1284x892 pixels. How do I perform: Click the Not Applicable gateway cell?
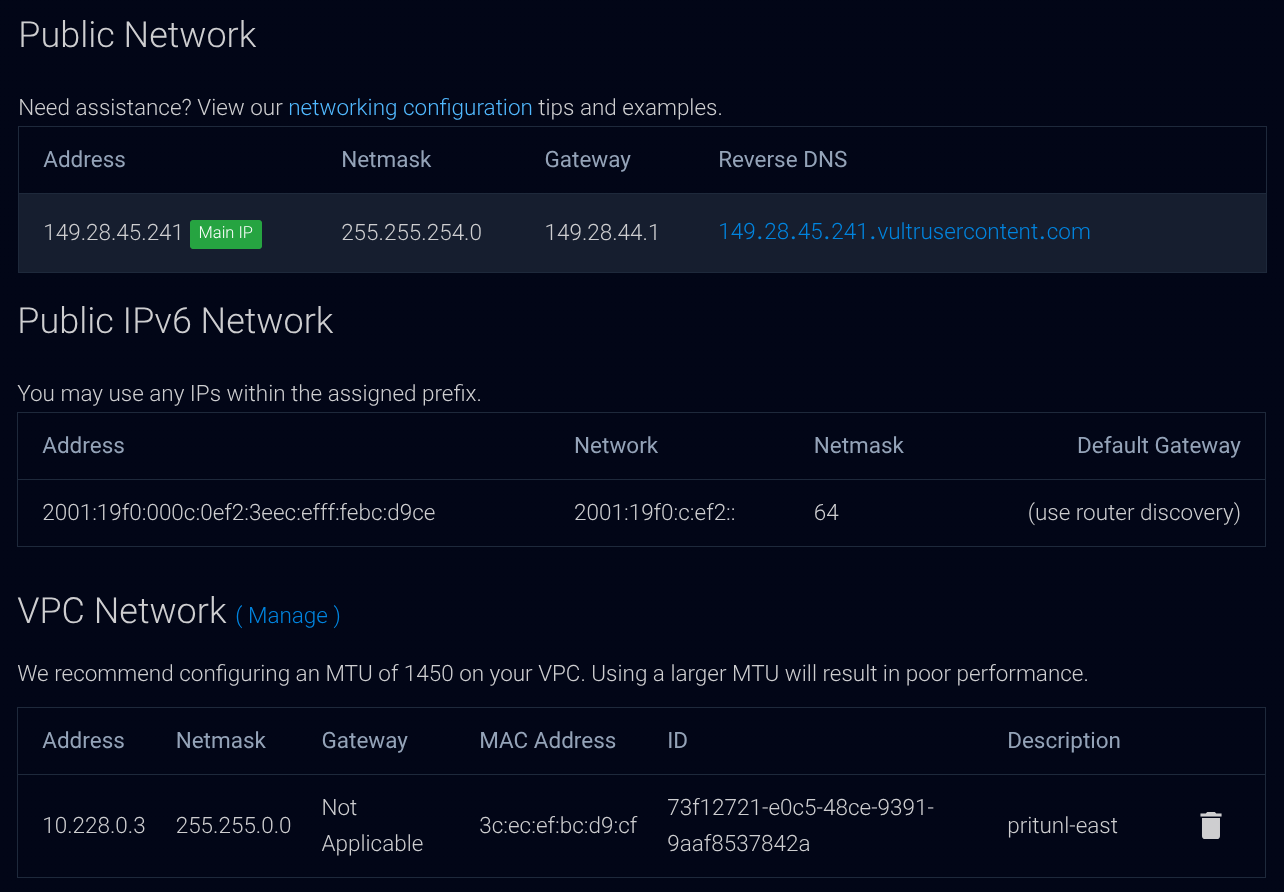click(x=372, y=825)
